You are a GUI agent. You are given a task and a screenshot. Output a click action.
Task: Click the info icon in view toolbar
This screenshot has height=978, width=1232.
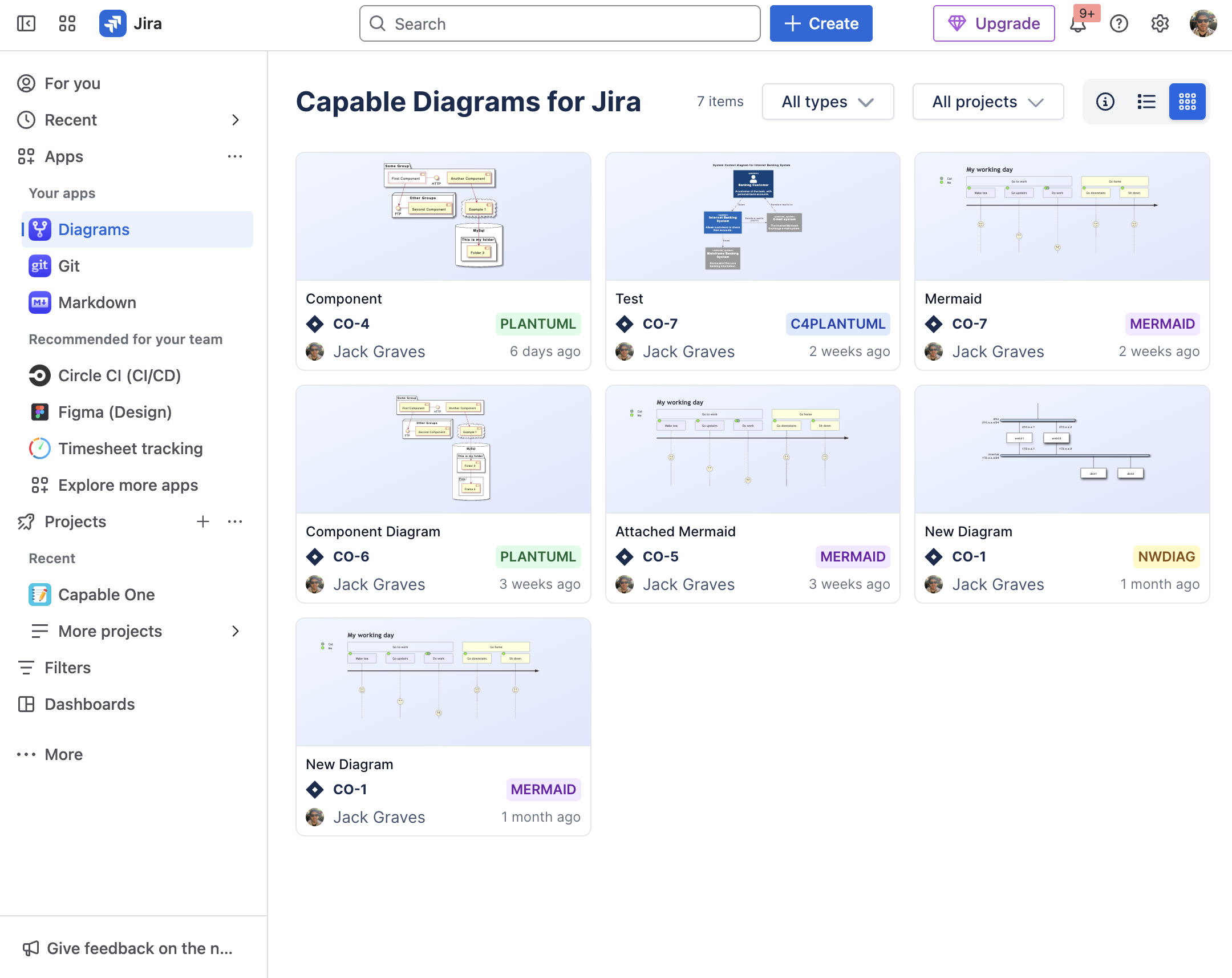tap(1105, 102)
